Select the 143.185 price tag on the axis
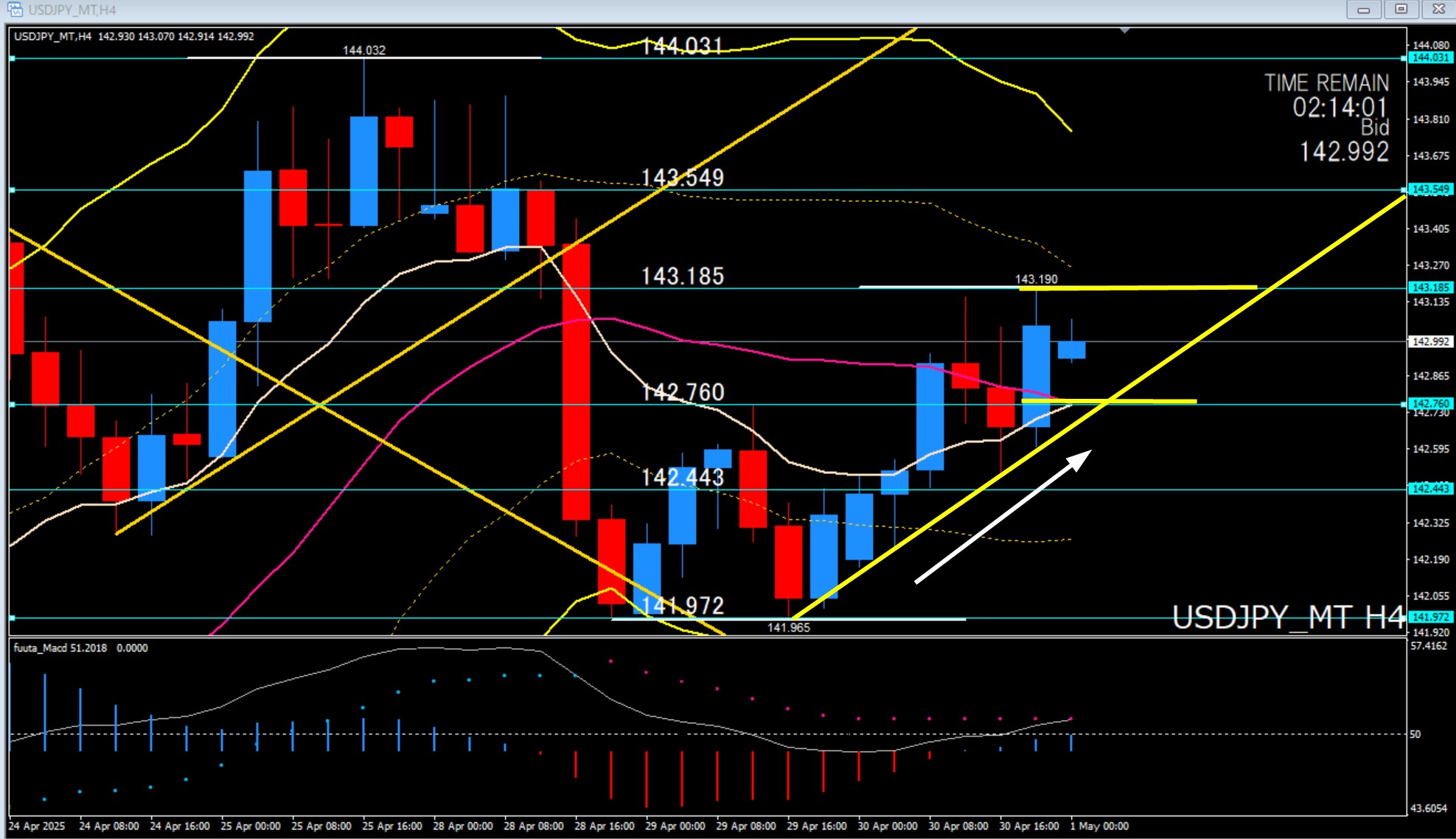The height and width of the screenshot is (839, 1456). tap(1430, 288)
